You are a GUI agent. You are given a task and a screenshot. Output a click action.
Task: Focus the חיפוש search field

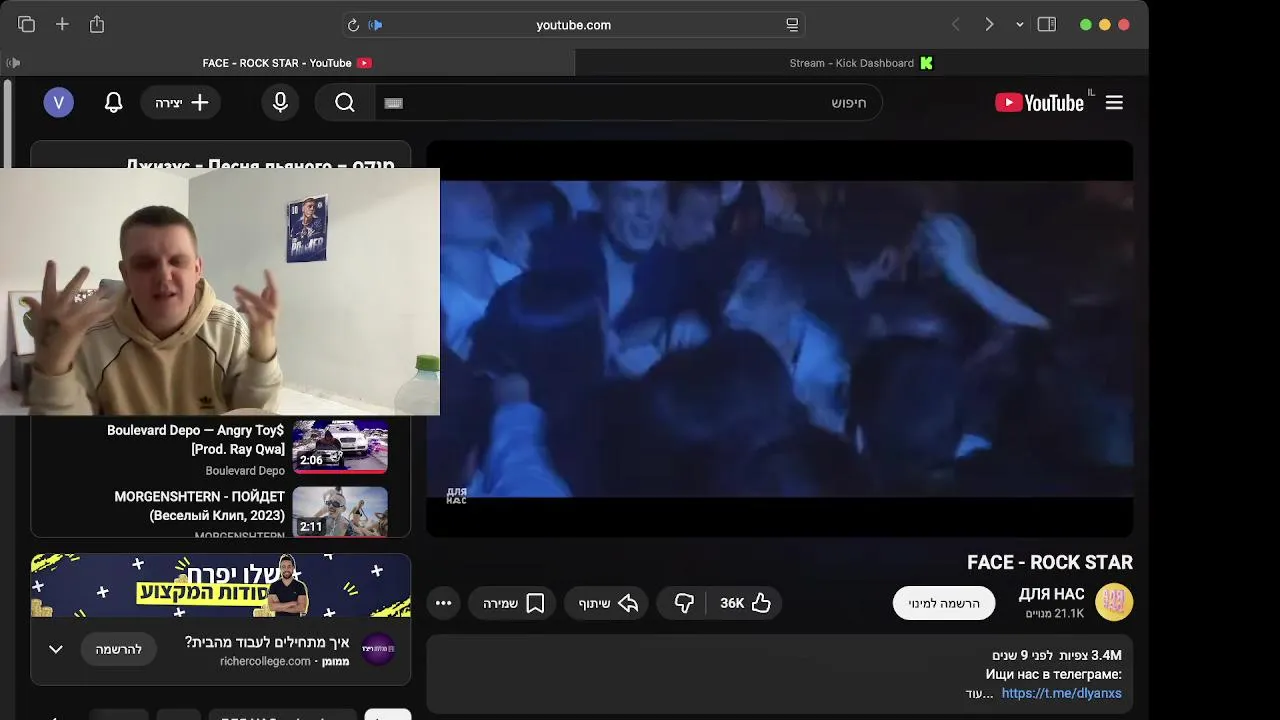628,103
